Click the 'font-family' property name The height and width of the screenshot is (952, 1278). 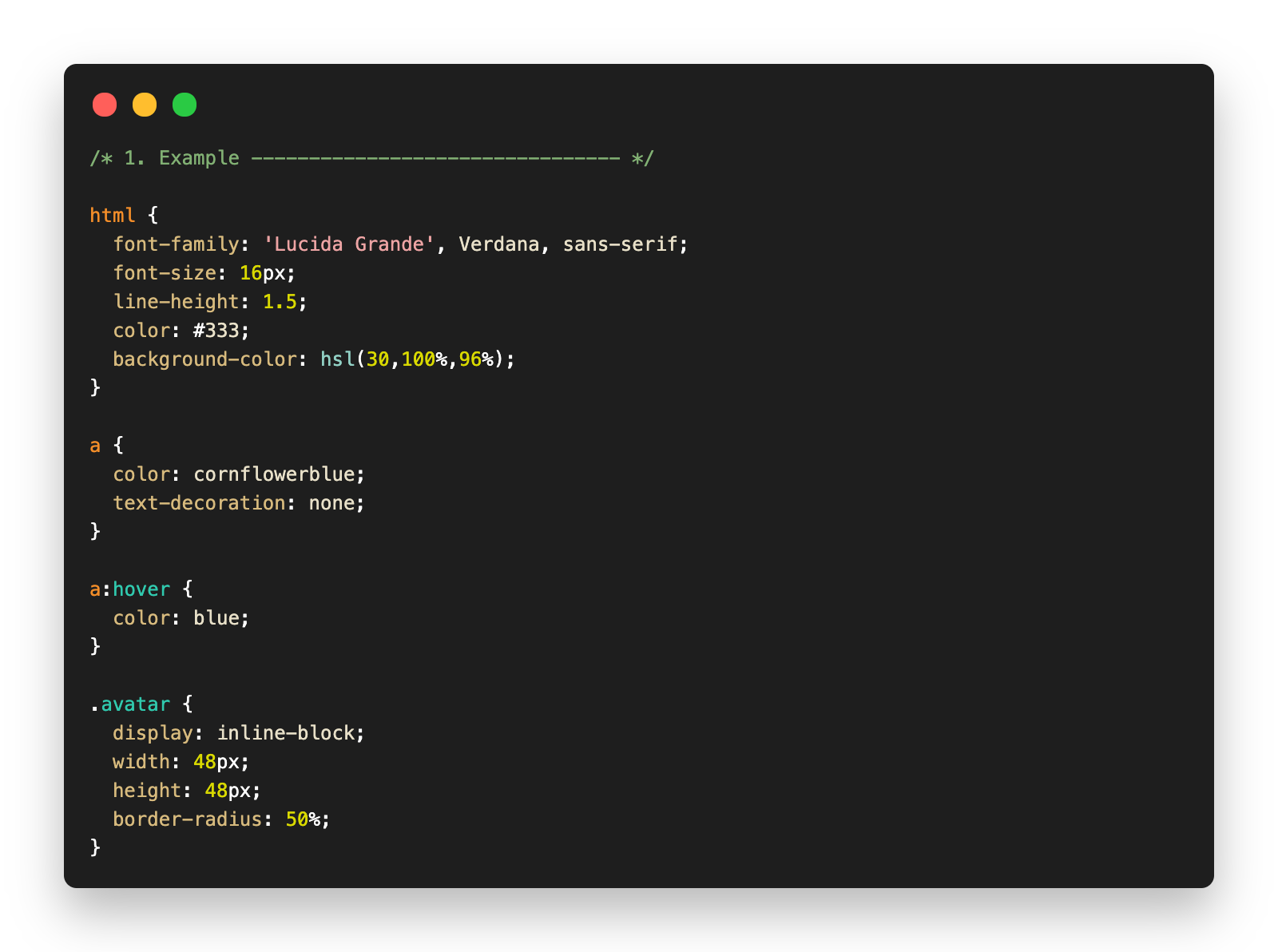point(176,244)
